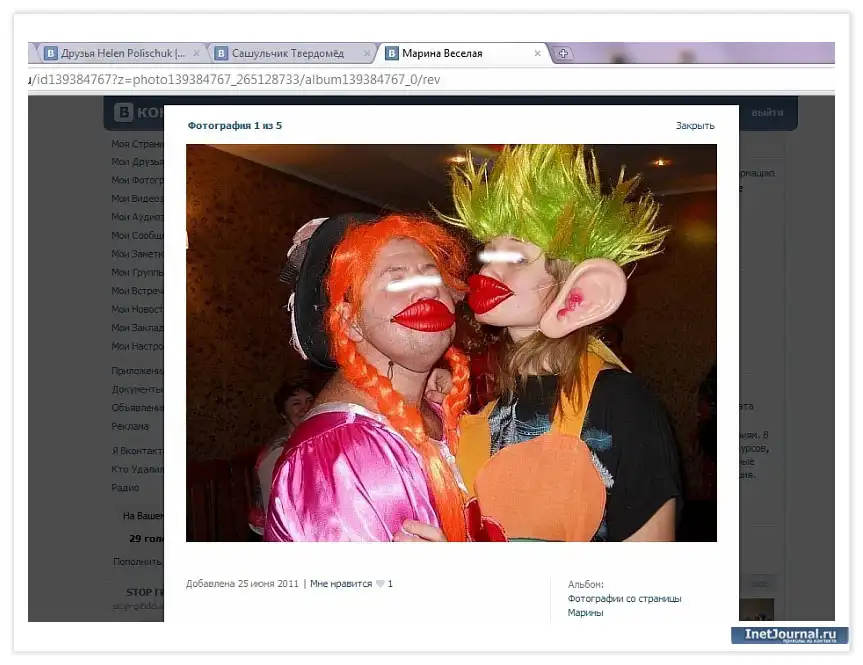Click the VK logo in the site header

[x=124, y=113]
